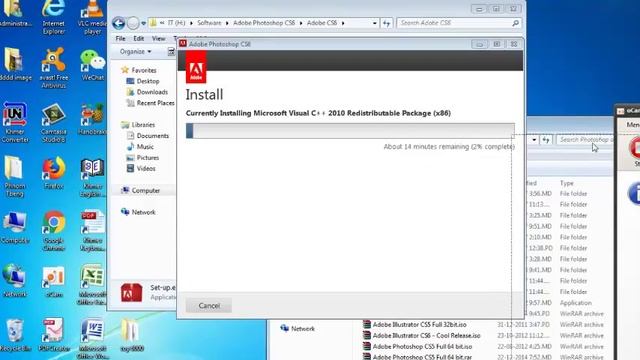Click search magnifier in Adobe CS6 window
Screen dimensions: 640x360
pos(516,23)
